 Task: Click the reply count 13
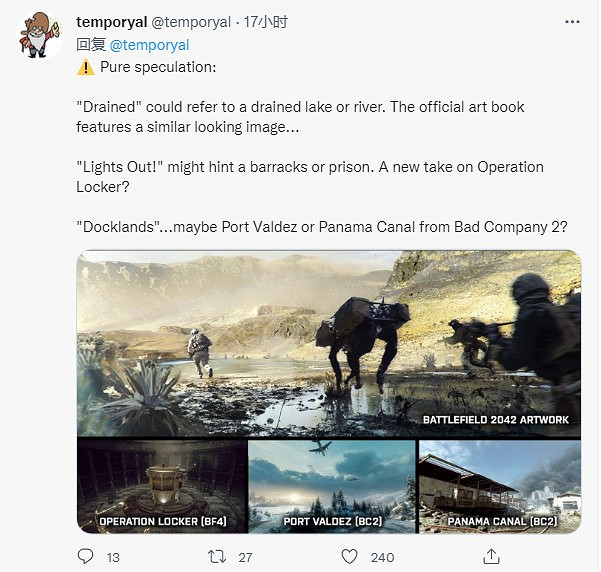[113, 557]
